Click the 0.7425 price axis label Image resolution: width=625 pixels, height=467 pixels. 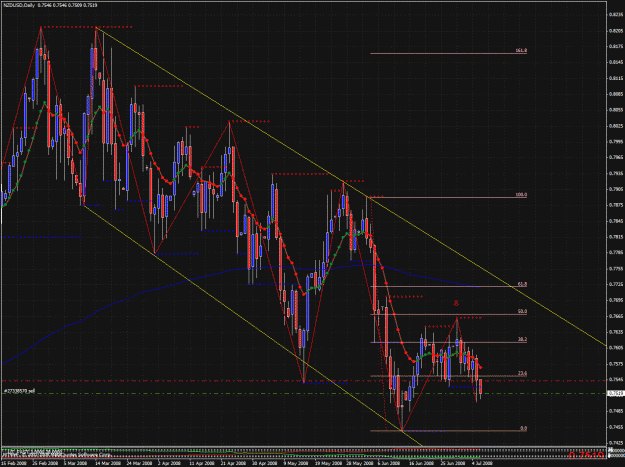pyautogui.click(x=616, y=443)
